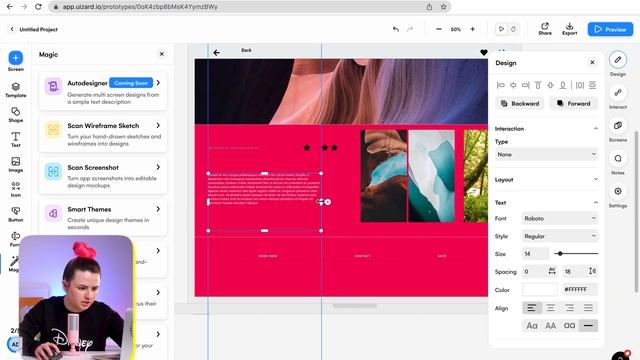The height and width of the screenshot is (360, 640).
Task: Zoom in with the plus button
Action: (472, 29)
